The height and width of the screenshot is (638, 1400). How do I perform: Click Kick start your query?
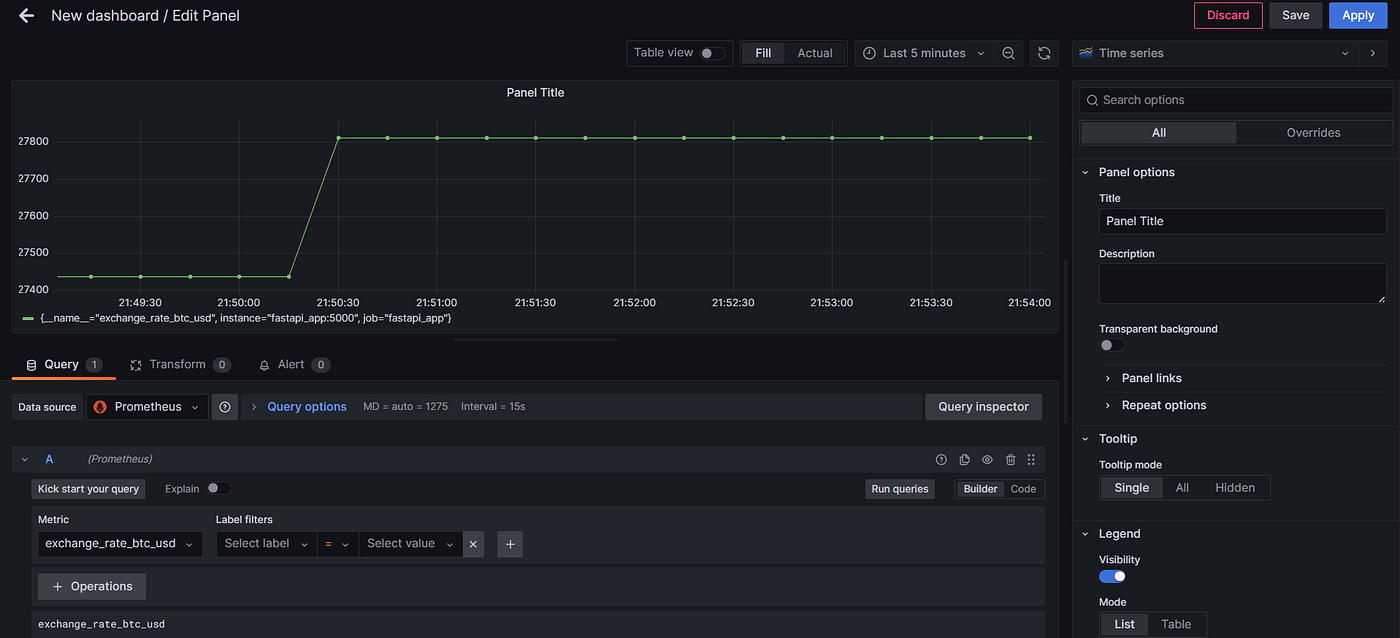tap(88, 489)
